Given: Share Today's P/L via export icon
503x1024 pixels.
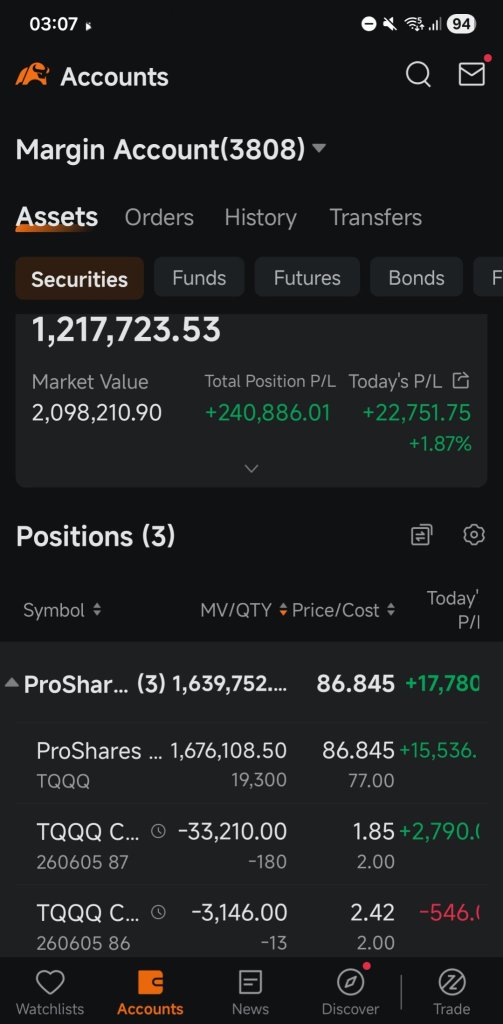Looking at the screenshot, I should click(x=461, y=381).
